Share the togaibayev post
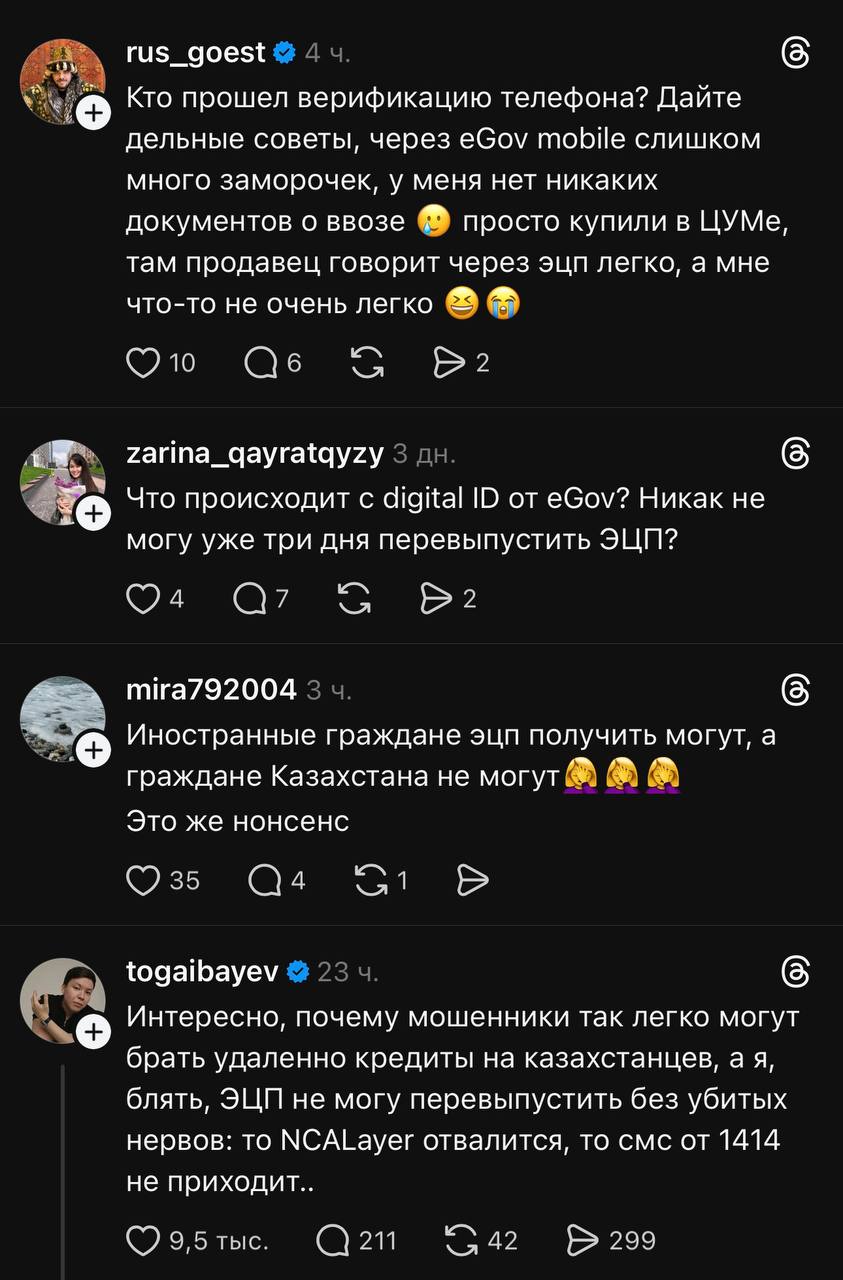 tap(582, 1241)
